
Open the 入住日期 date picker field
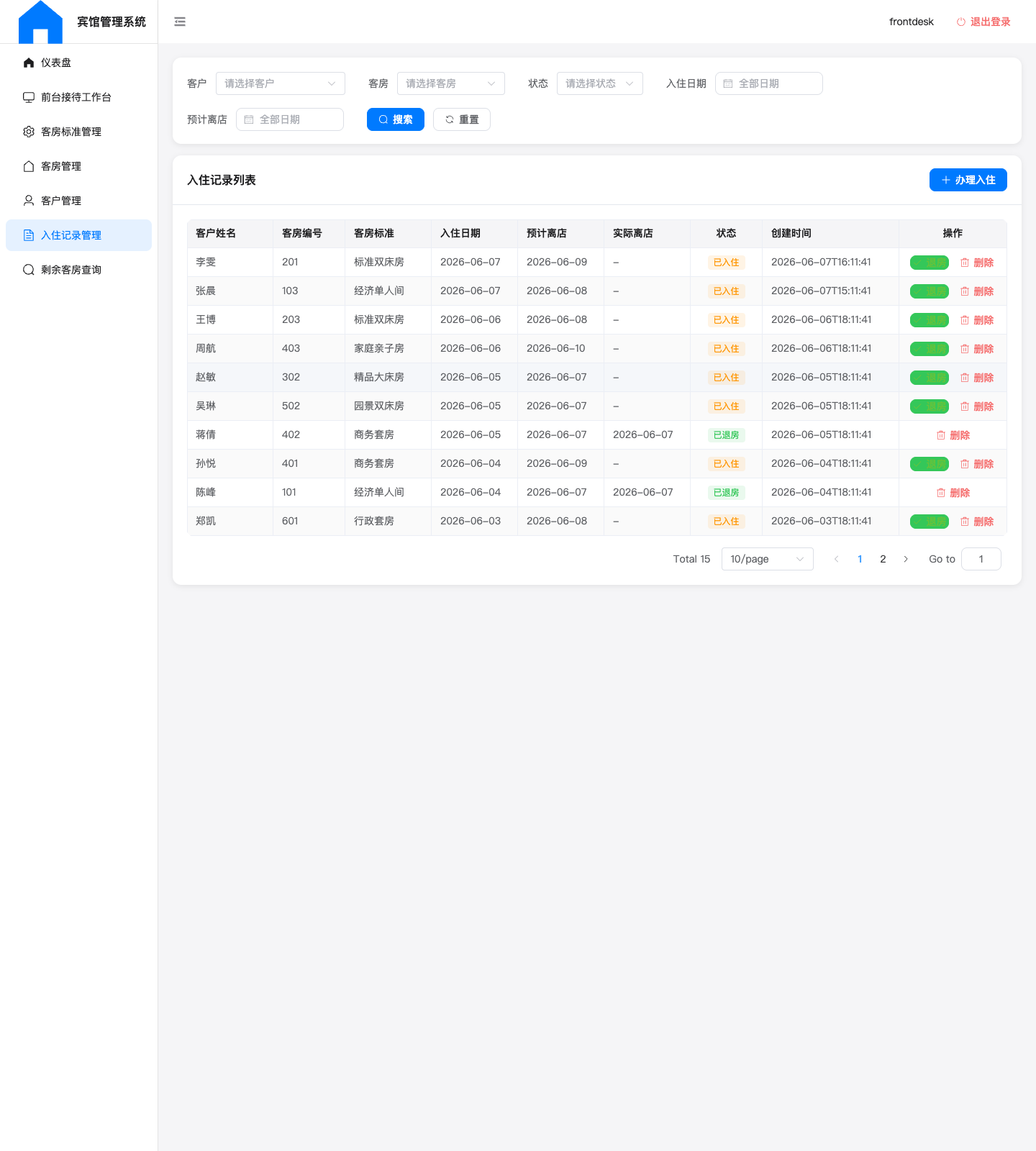click(x=769, y=83)
